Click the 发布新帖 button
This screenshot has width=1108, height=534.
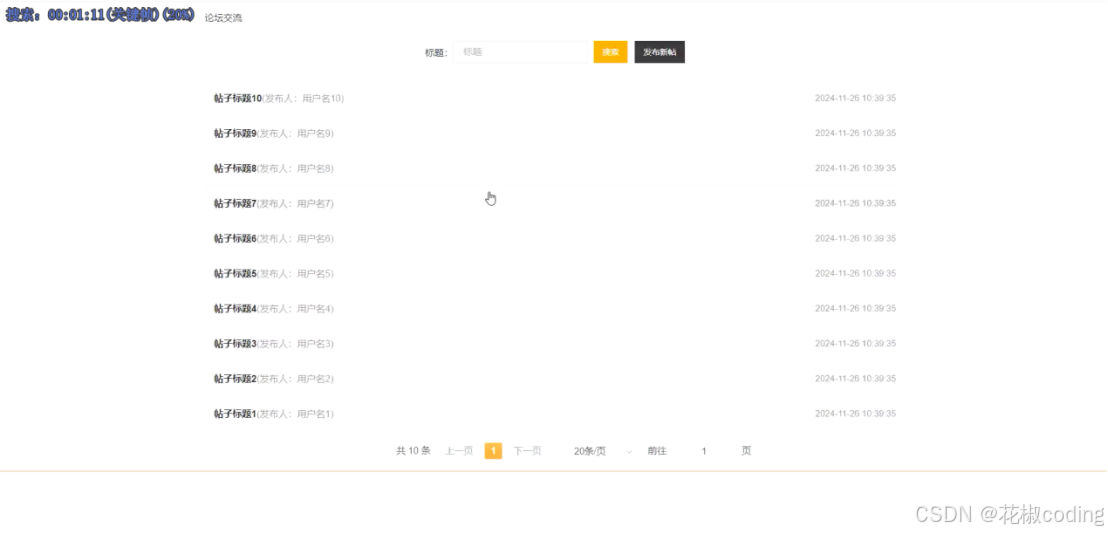pos(659,52)
